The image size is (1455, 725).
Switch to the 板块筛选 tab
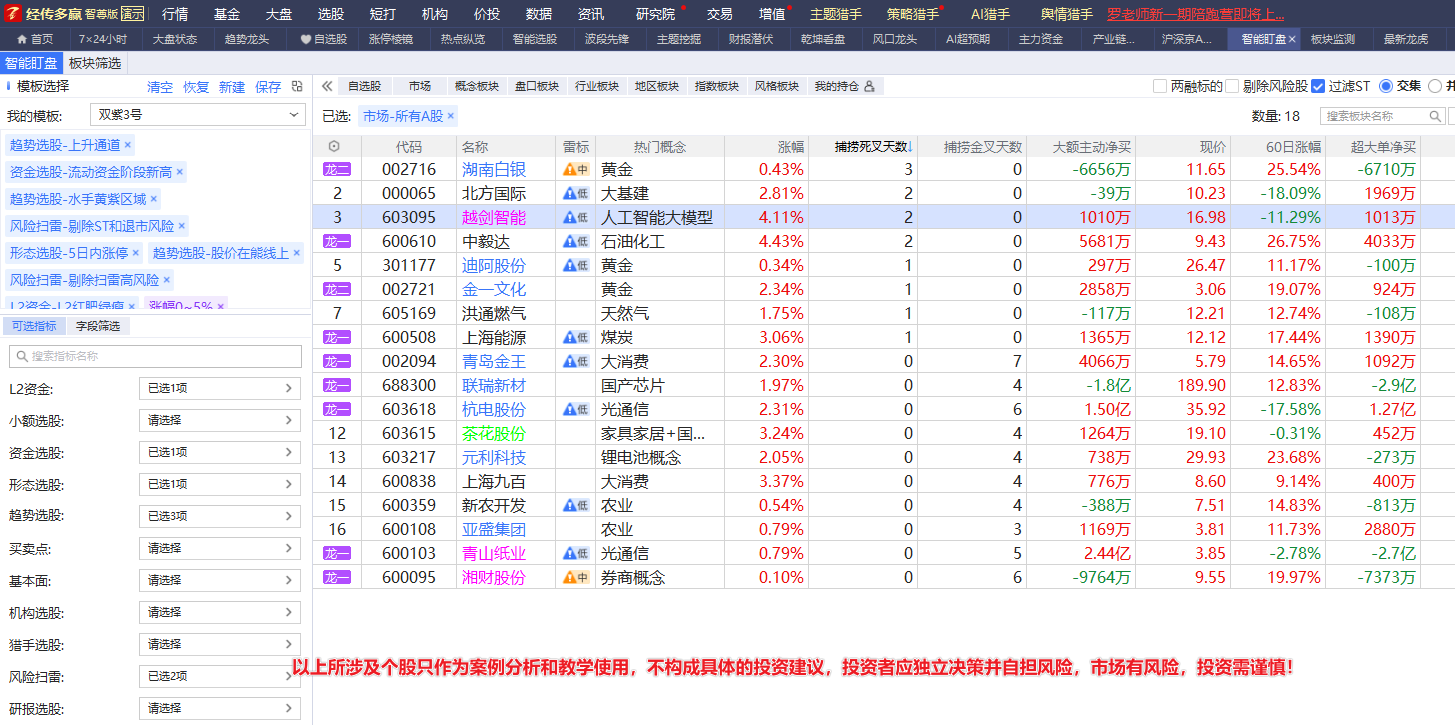[95, 63]
